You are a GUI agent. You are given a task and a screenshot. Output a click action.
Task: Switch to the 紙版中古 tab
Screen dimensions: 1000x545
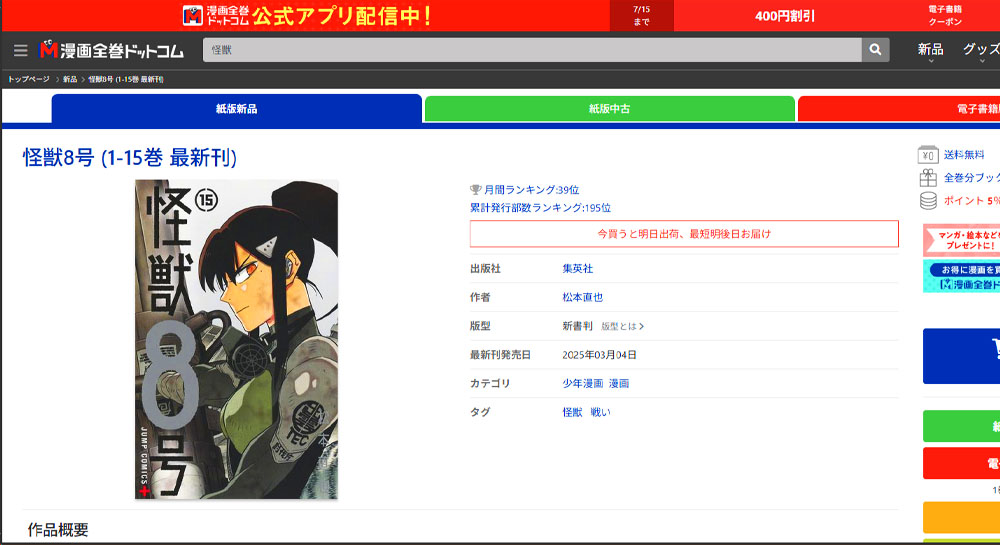point(610,108)
